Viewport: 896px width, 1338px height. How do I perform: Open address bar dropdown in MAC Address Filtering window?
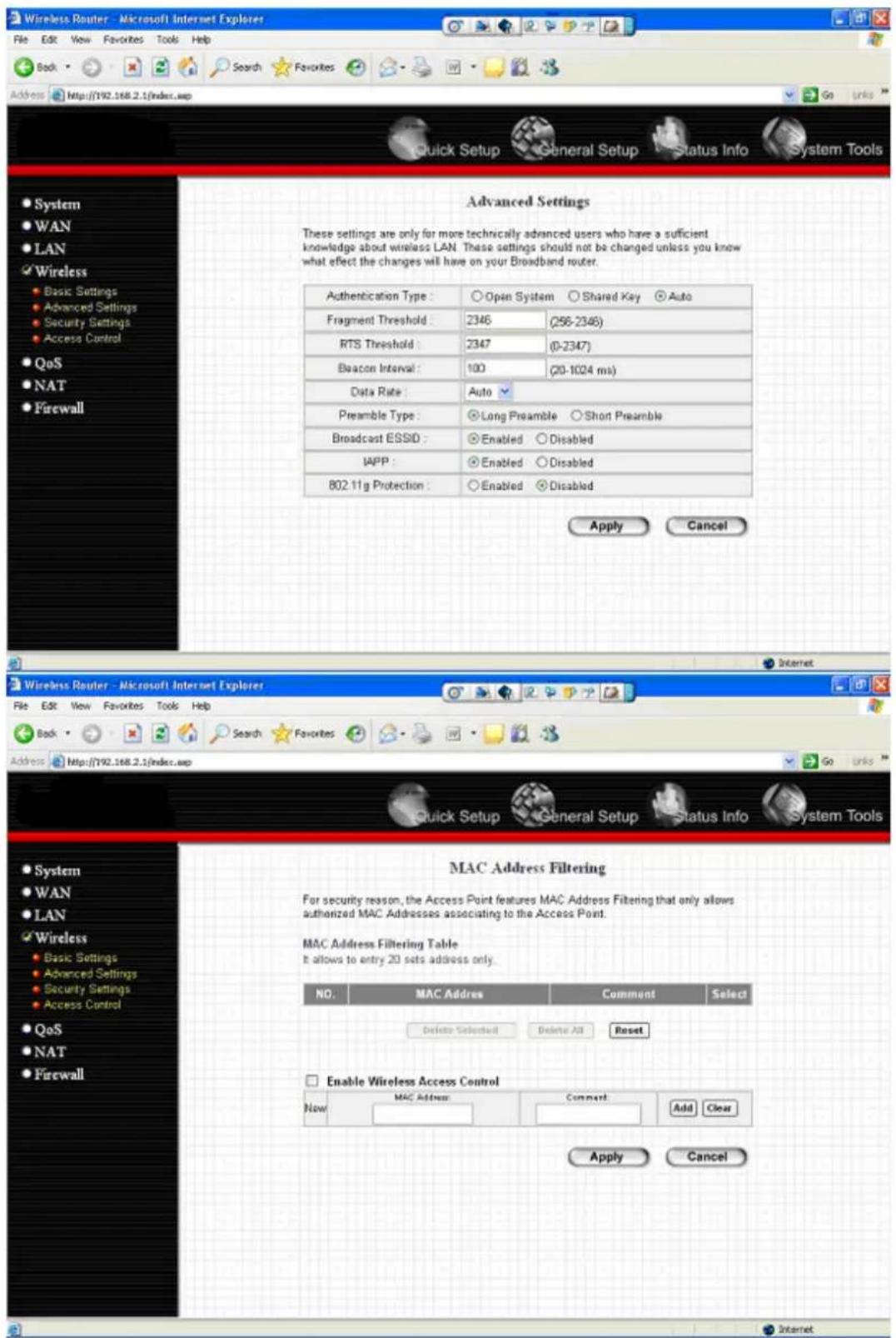(789, 761)
